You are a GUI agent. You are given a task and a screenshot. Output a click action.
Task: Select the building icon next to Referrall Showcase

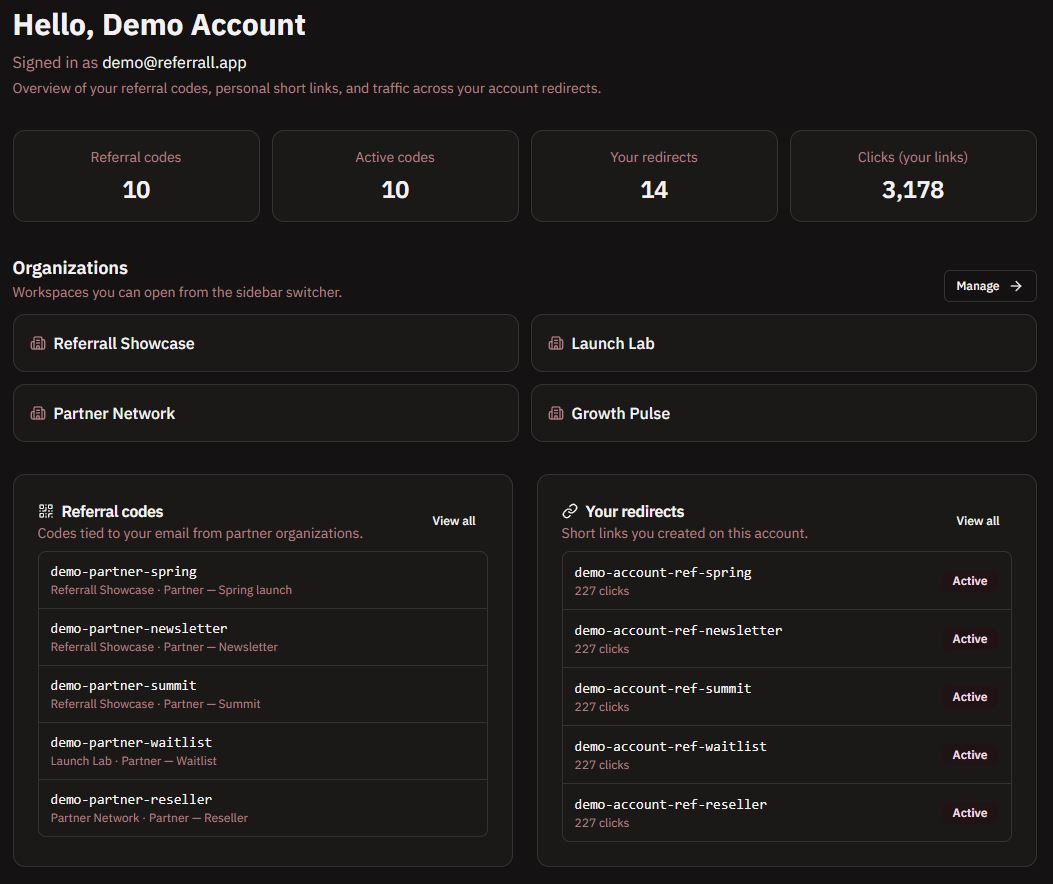click(38, 342)
